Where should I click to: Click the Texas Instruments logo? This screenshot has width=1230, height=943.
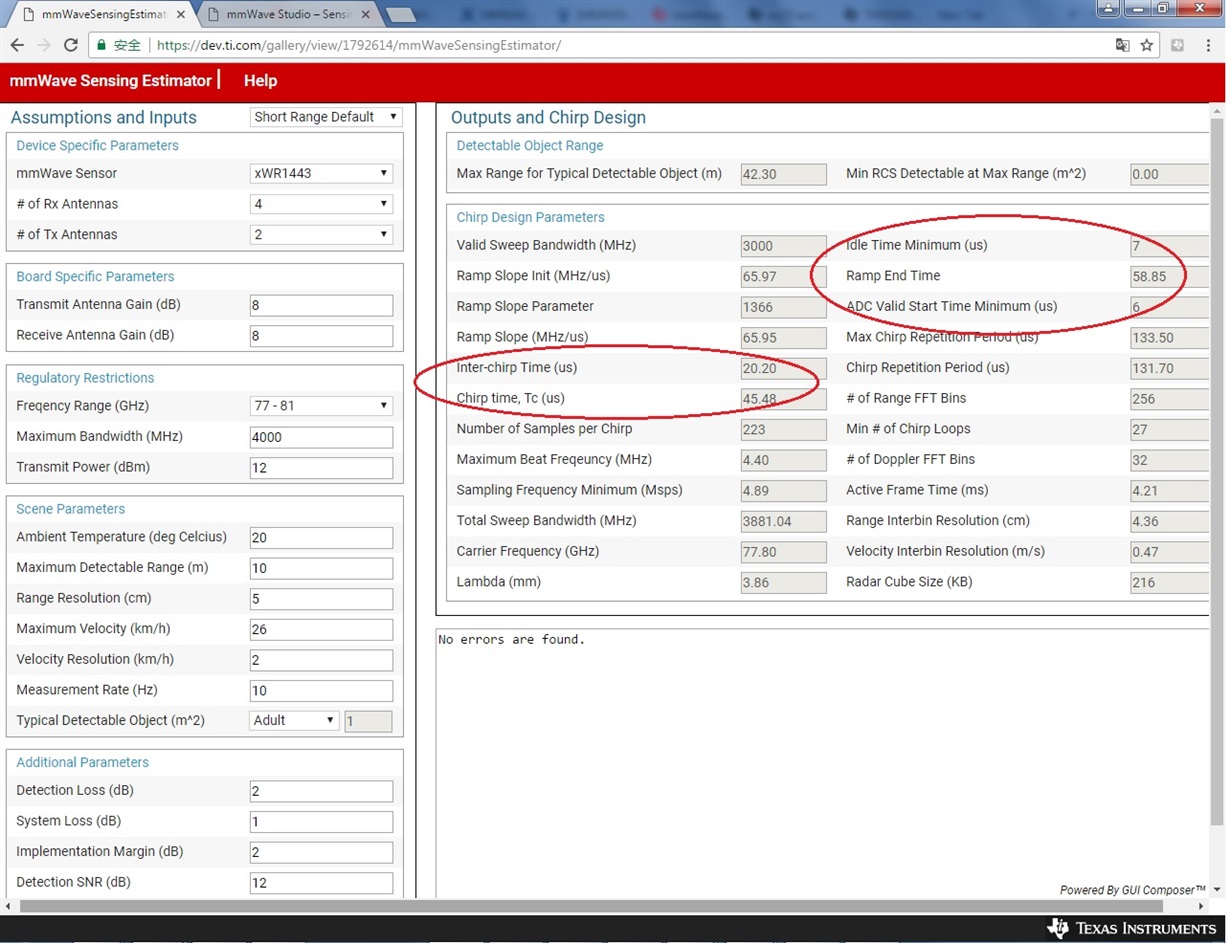(1130, 928)
